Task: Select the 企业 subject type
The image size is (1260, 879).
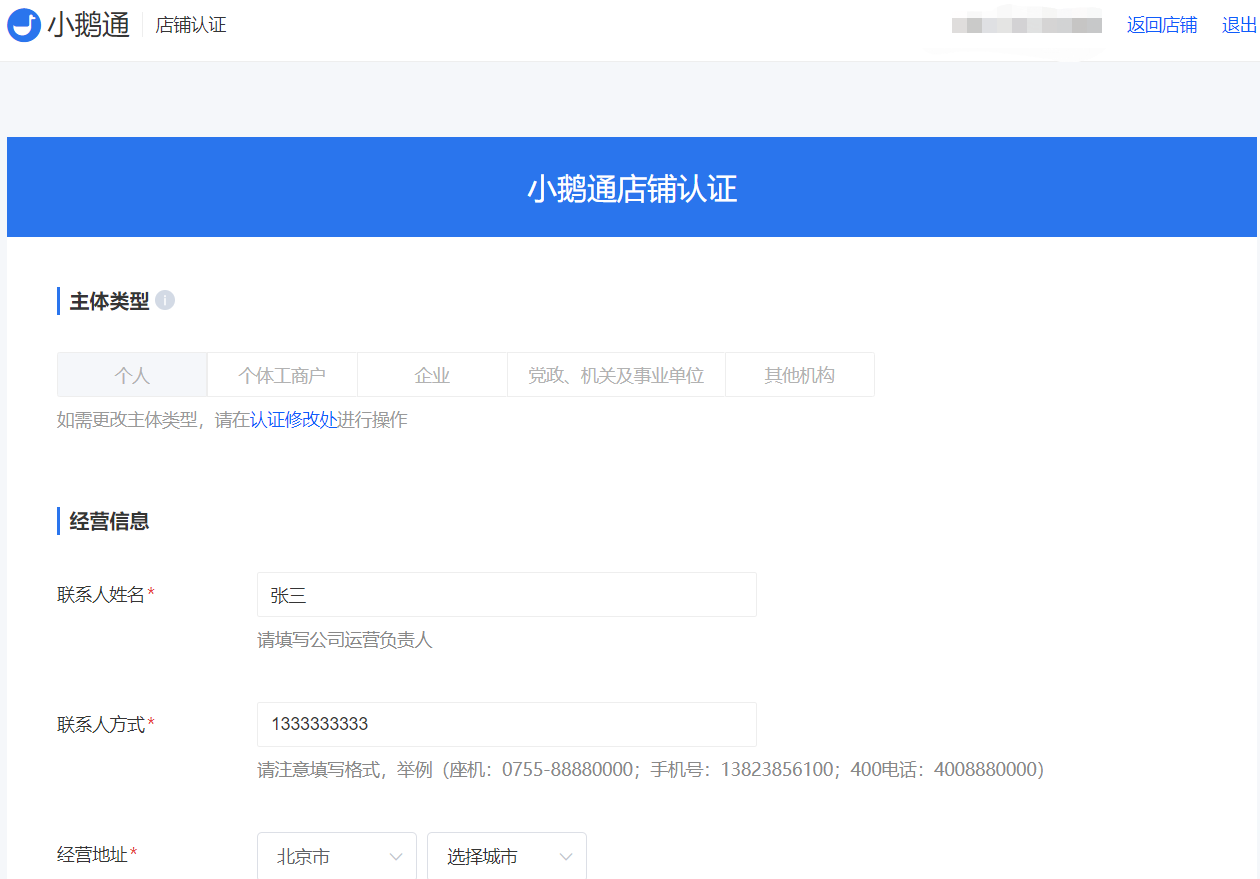Action: coord(432,374)
